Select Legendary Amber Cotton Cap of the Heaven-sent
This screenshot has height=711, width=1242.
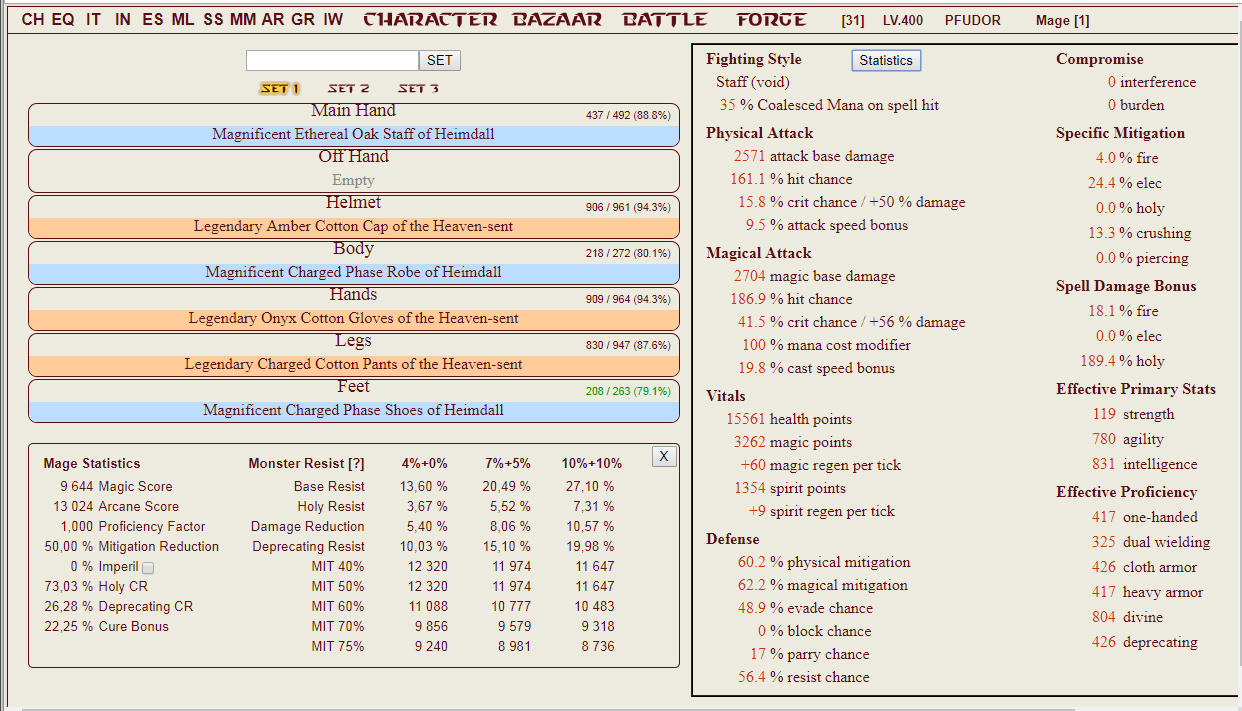pos(354,226)
